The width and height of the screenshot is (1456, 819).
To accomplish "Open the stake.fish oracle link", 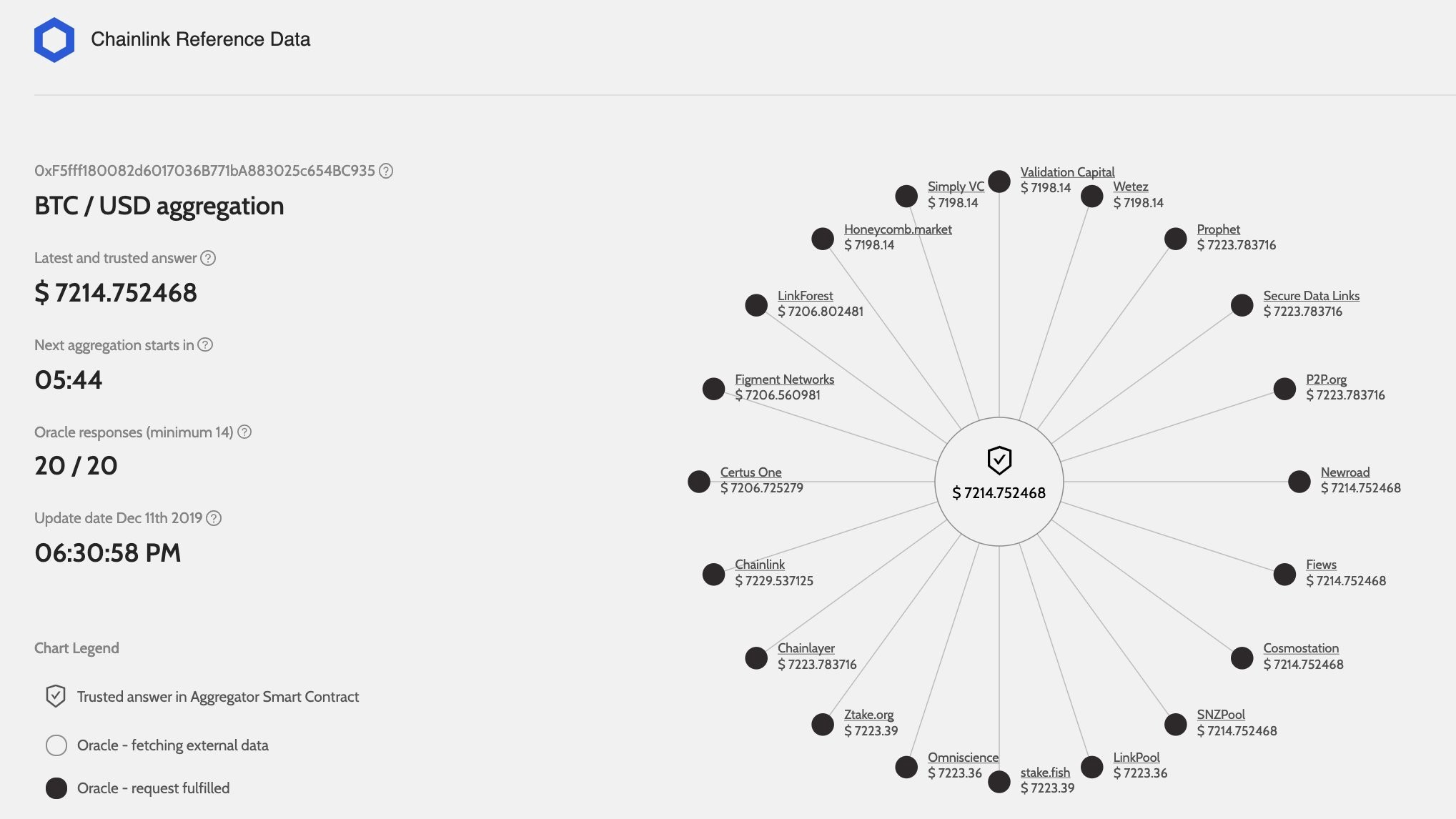I will pos(1044,772).
